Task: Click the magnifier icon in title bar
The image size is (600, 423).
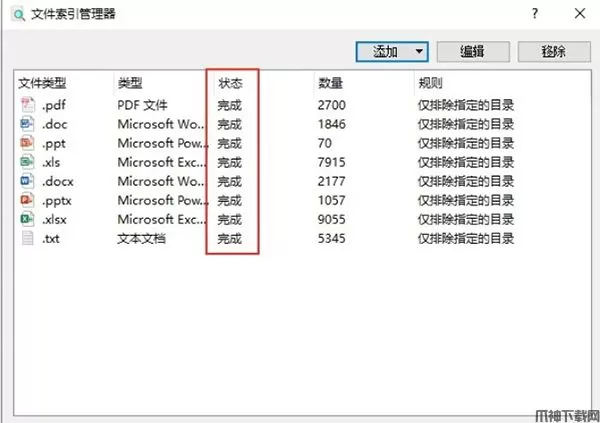Action: [x=18, y=14]
